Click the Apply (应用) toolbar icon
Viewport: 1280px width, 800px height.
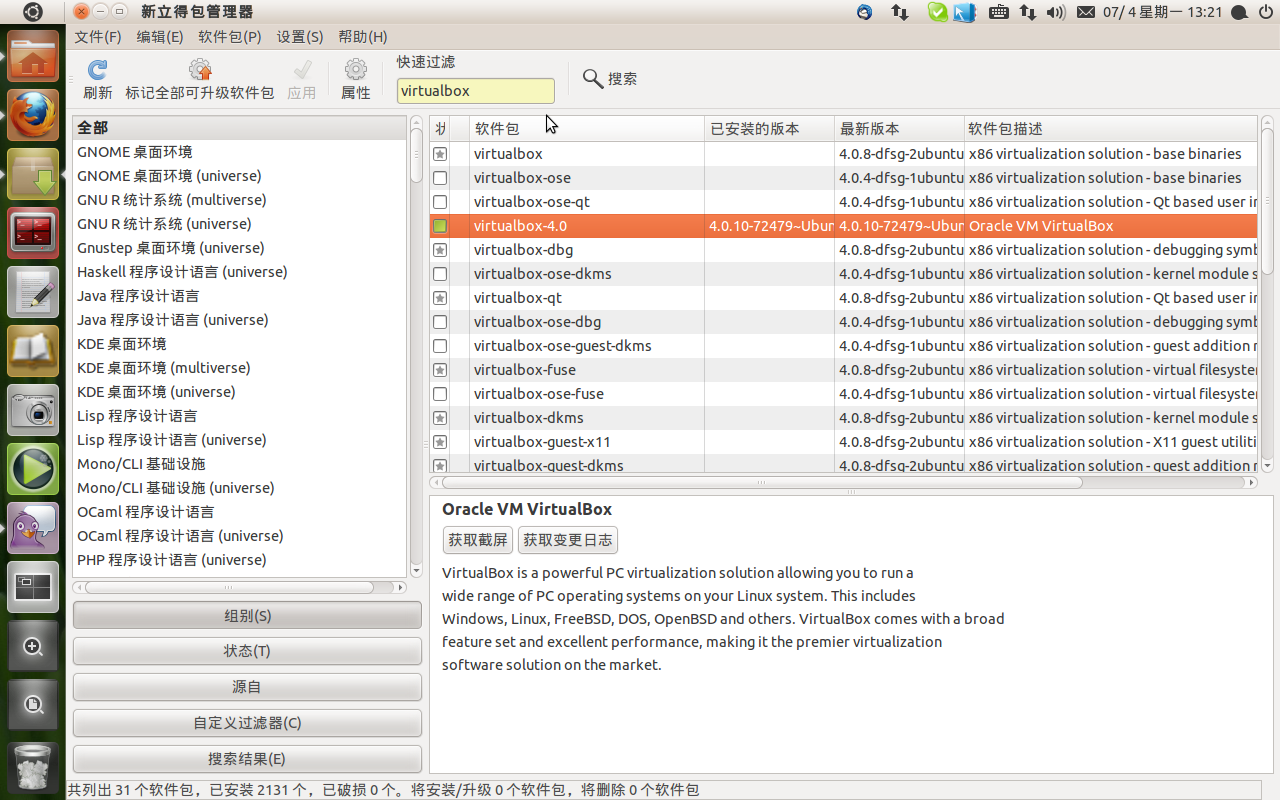click(x=301, y=70)
